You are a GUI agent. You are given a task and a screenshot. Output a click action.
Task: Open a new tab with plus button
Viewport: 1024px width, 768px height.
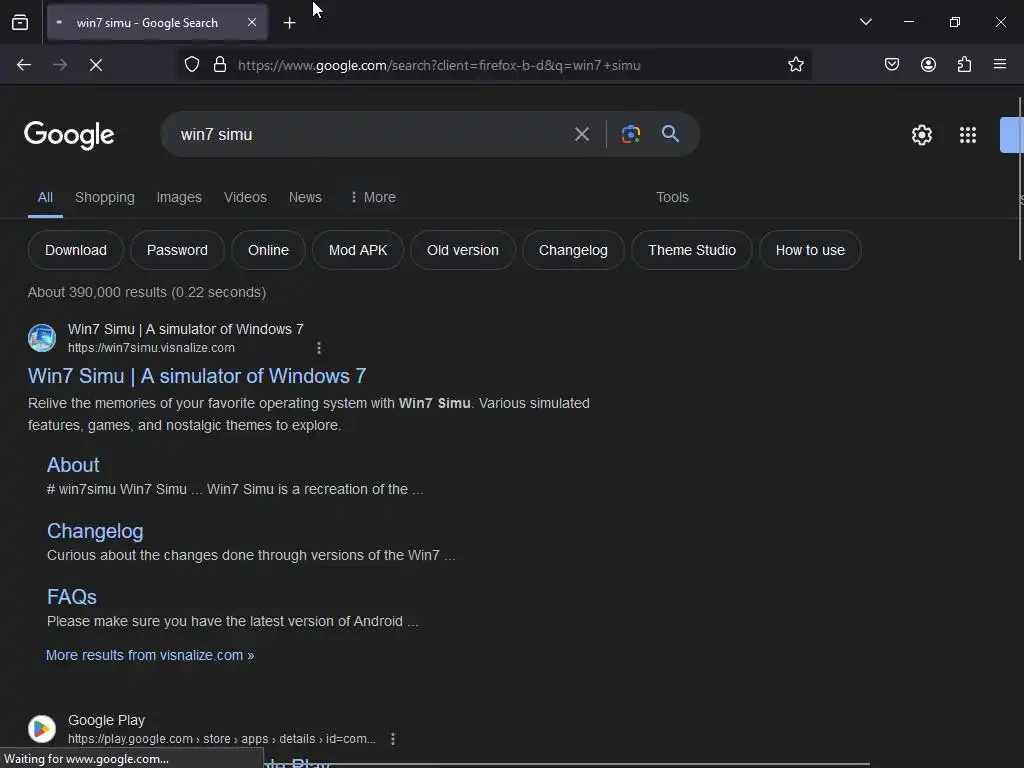click(x=289, y=23)
